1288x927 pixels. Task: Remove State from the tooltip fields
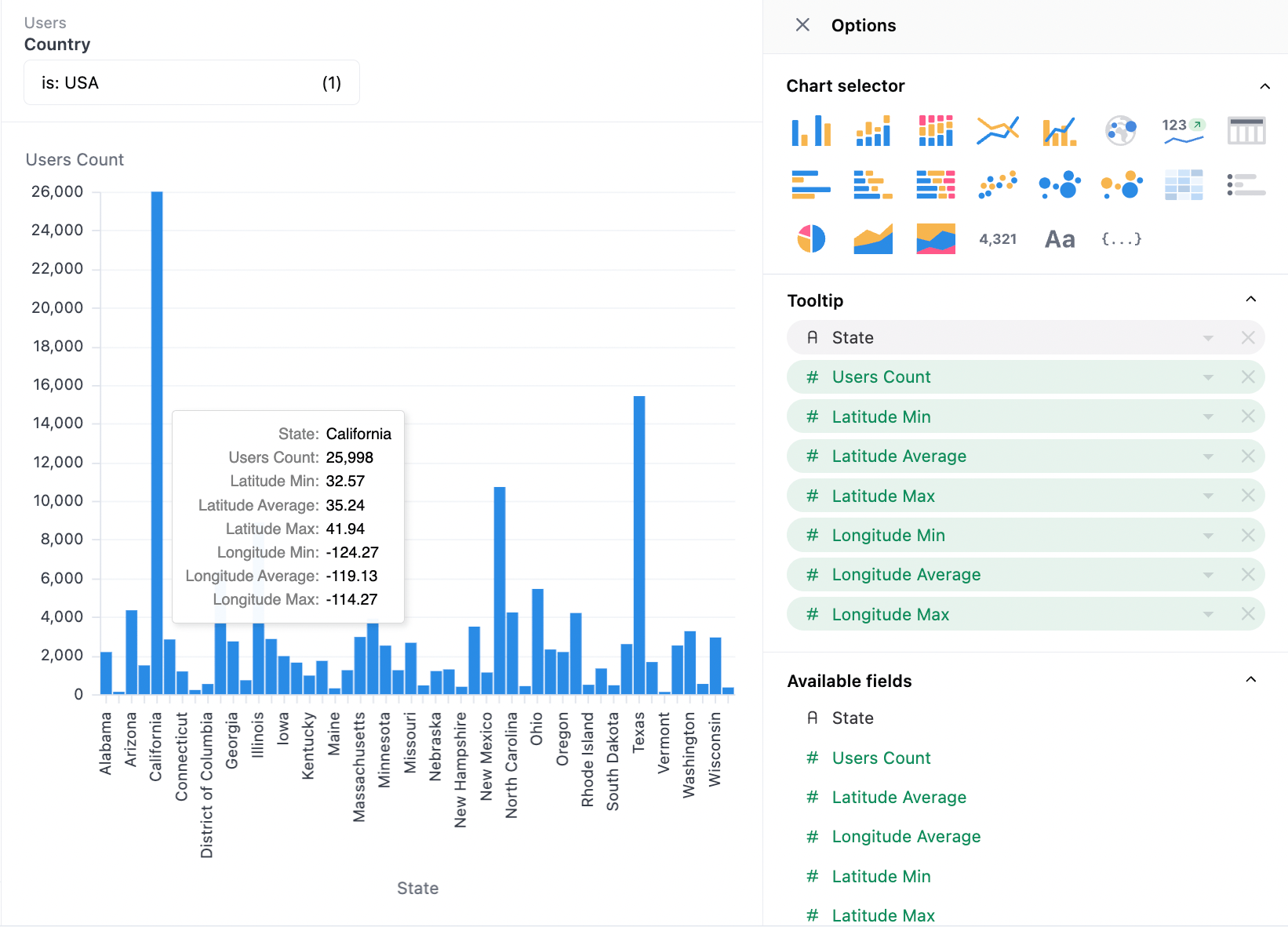tap(1248, 337)
